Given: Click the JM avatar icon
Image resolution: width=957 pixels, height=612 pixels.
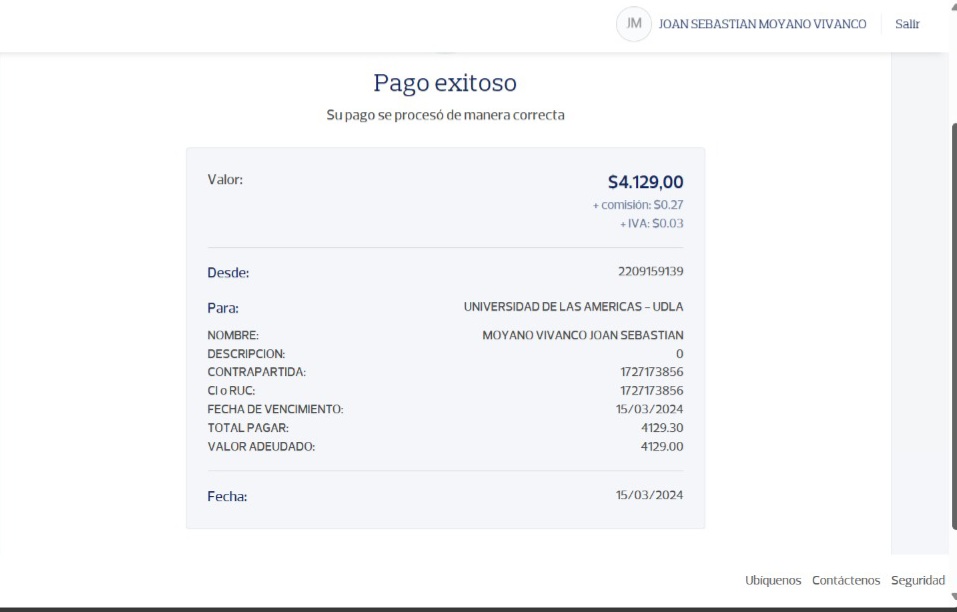Looking at the screenshot, I should pyautogui.click(x=634, y=24).
